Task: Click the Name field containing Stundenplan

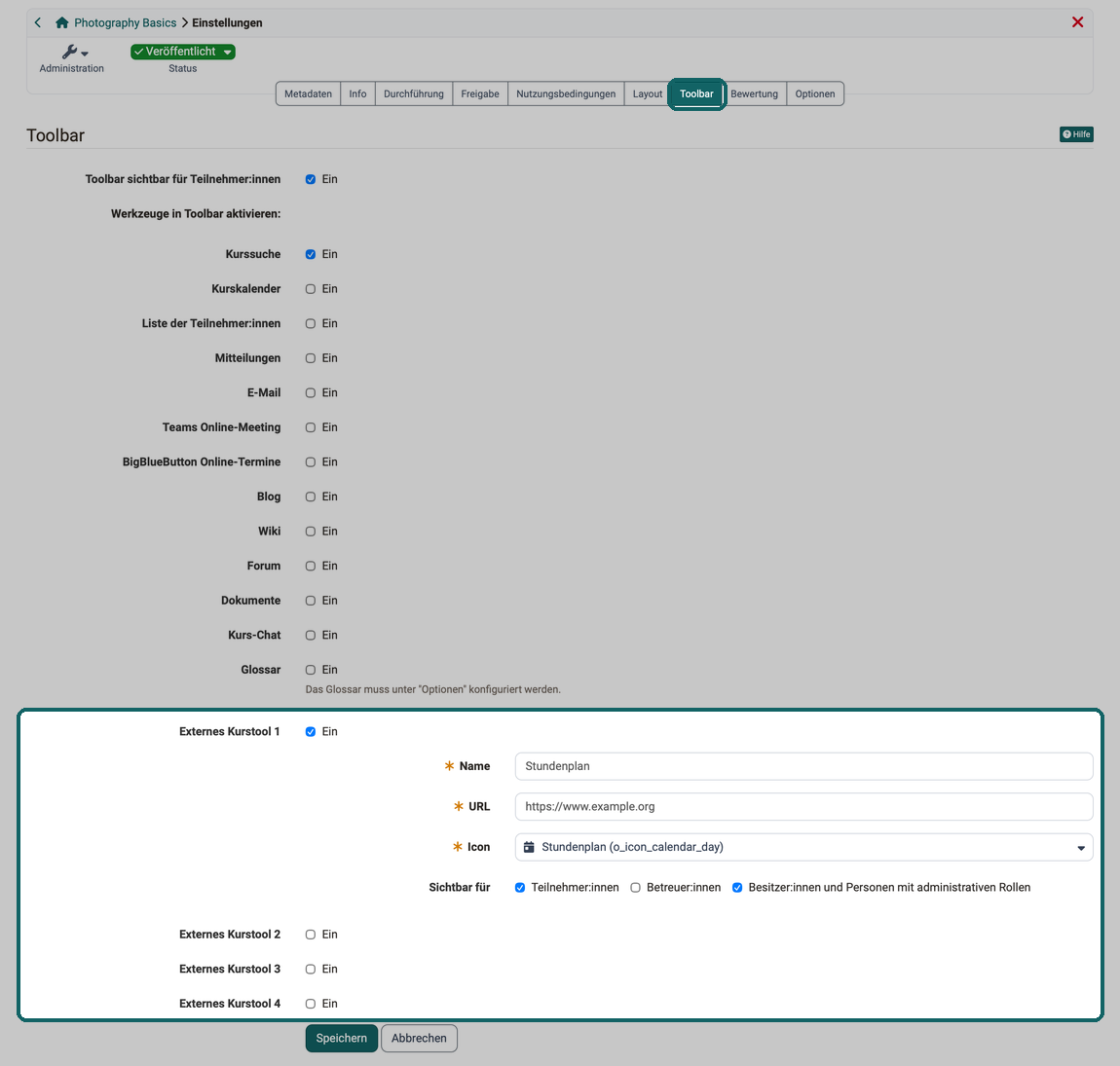Action: point(803,766)
